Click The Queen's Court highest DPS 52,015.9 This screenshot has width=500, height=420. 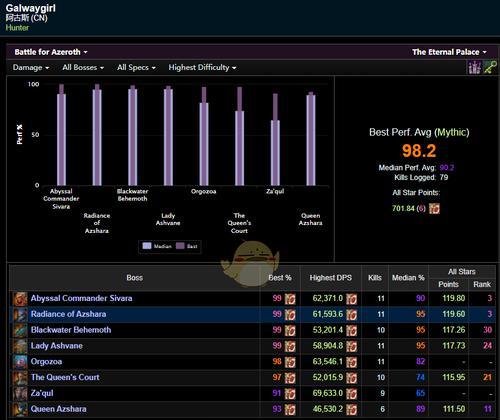point(328,377)
